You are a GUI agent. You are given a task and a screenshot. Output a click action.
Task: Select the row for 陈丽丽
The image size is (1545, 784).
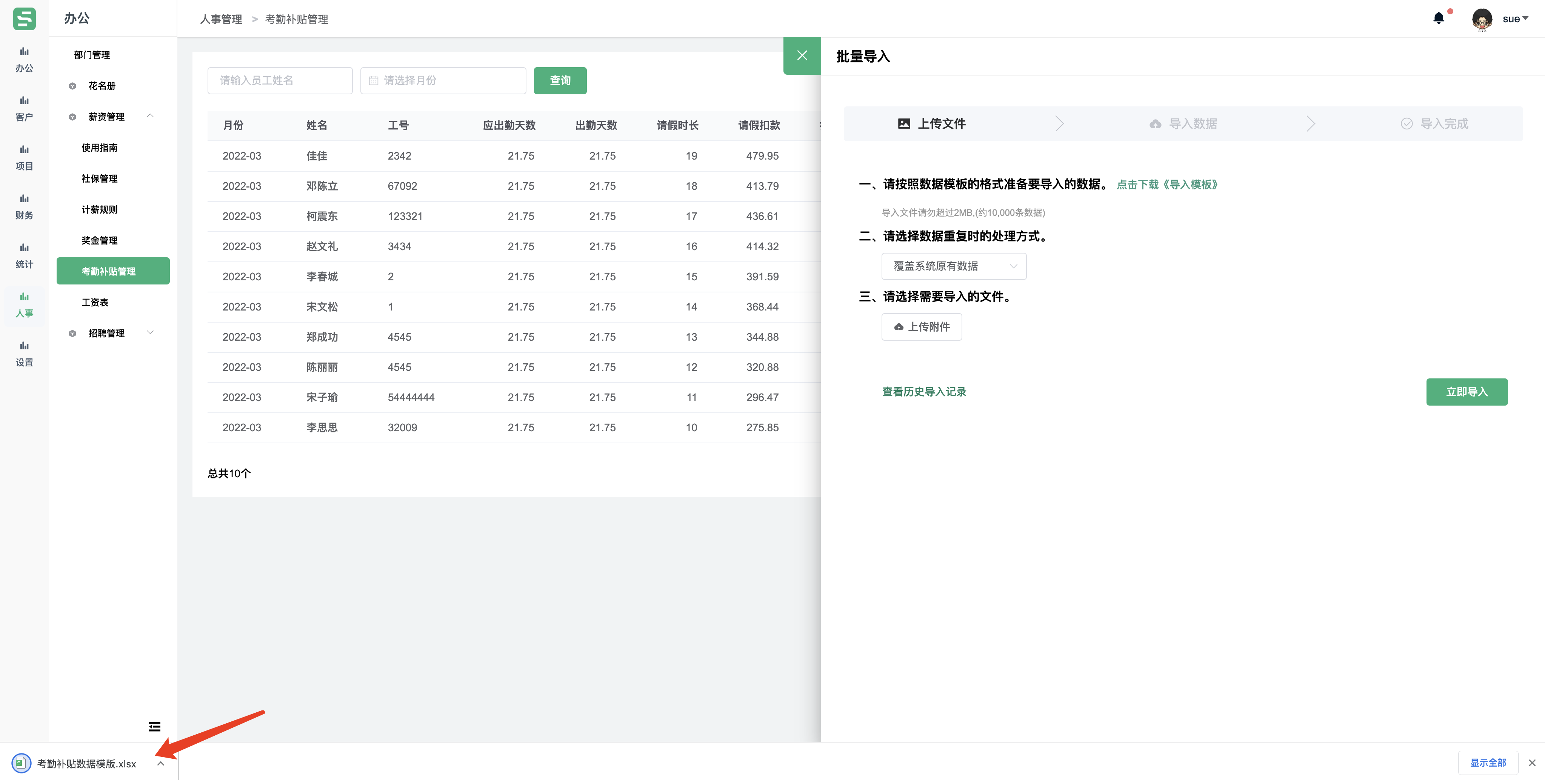[x=514, y=367]
